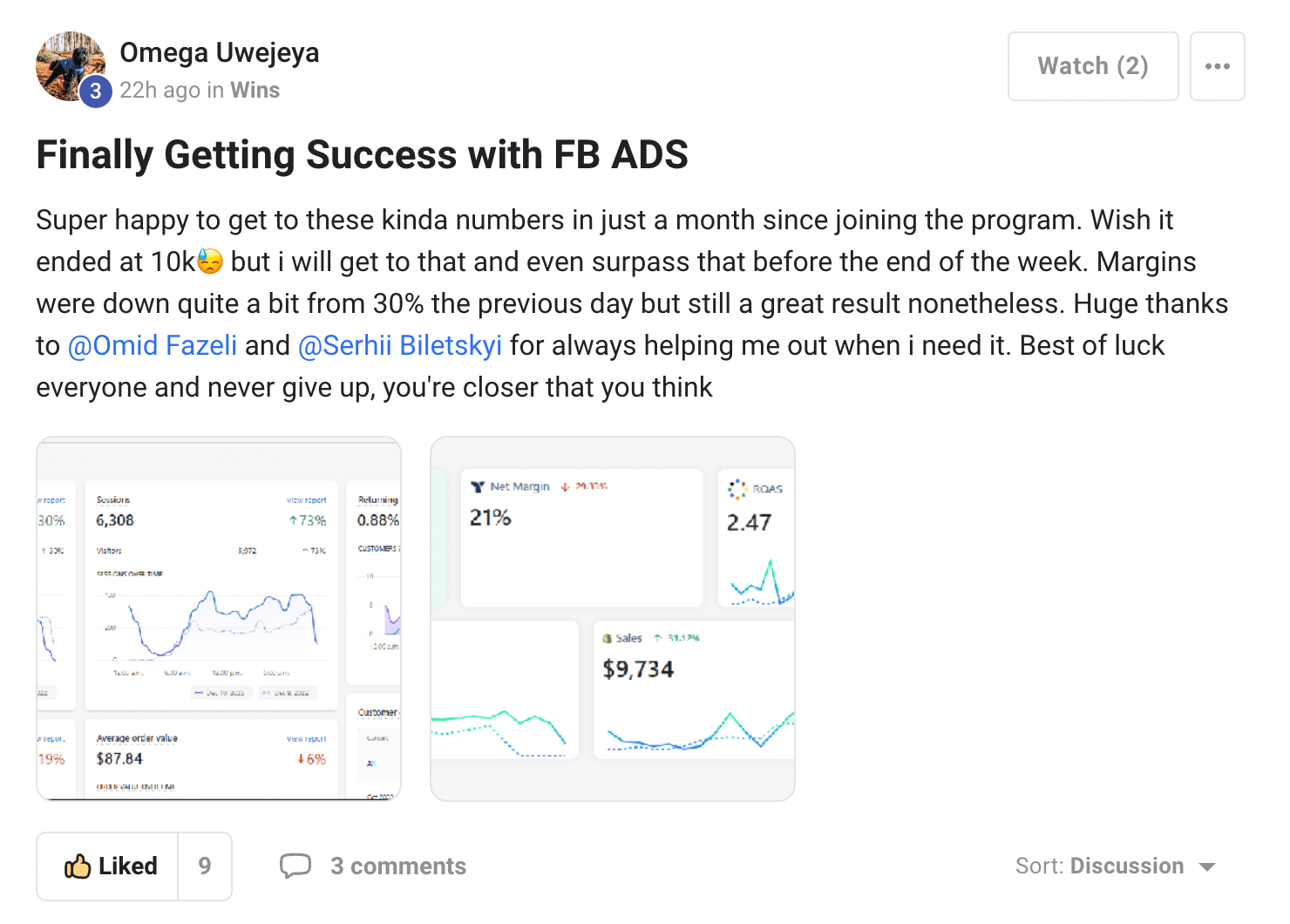Click the Watch (2) button
The height and width of the screenshot is (924, 1290).
pos(1093,66)
